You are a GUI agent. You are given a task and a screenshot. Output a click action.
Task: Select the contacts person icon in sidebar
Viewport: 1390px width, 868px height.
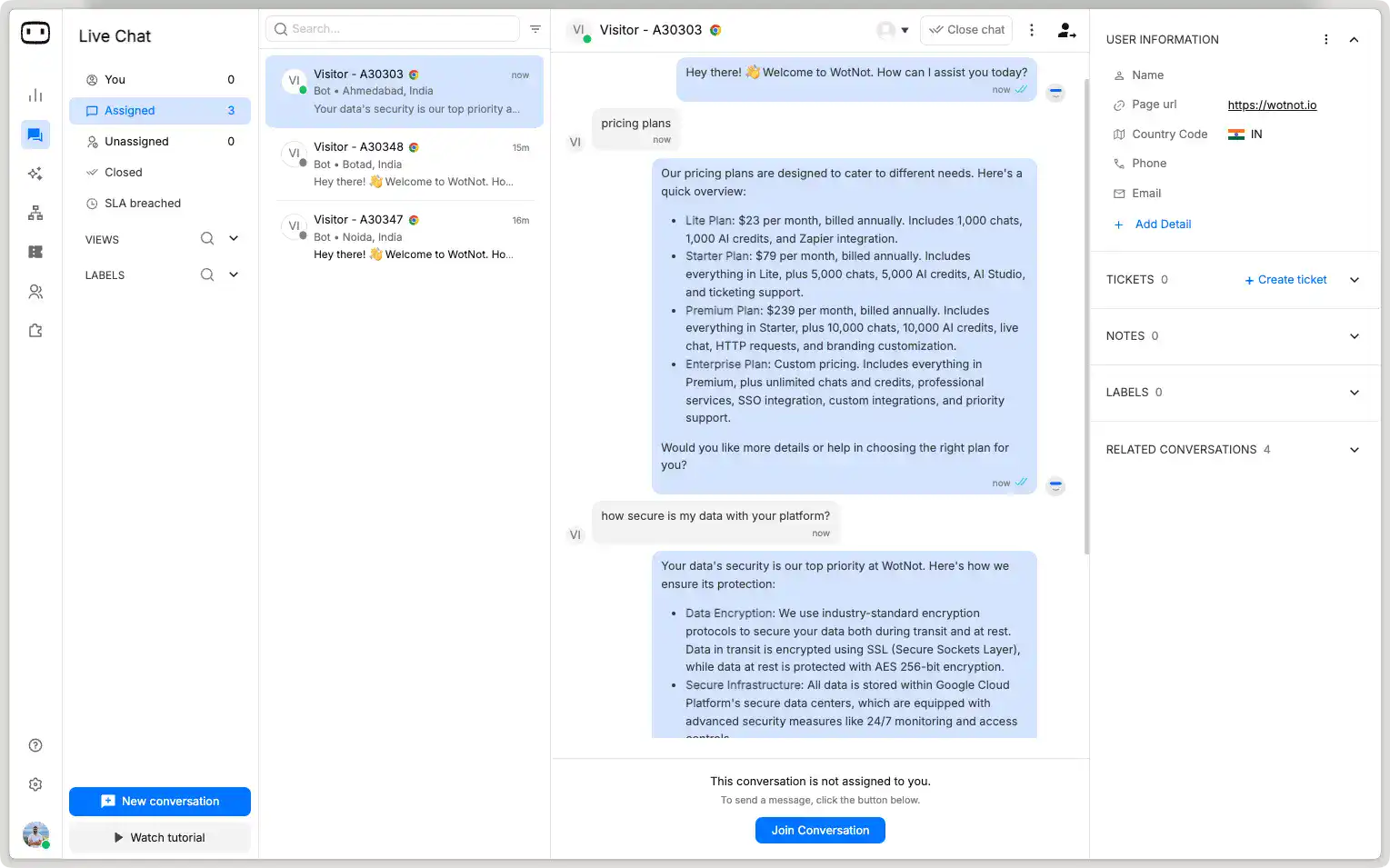tap(35, 291)
